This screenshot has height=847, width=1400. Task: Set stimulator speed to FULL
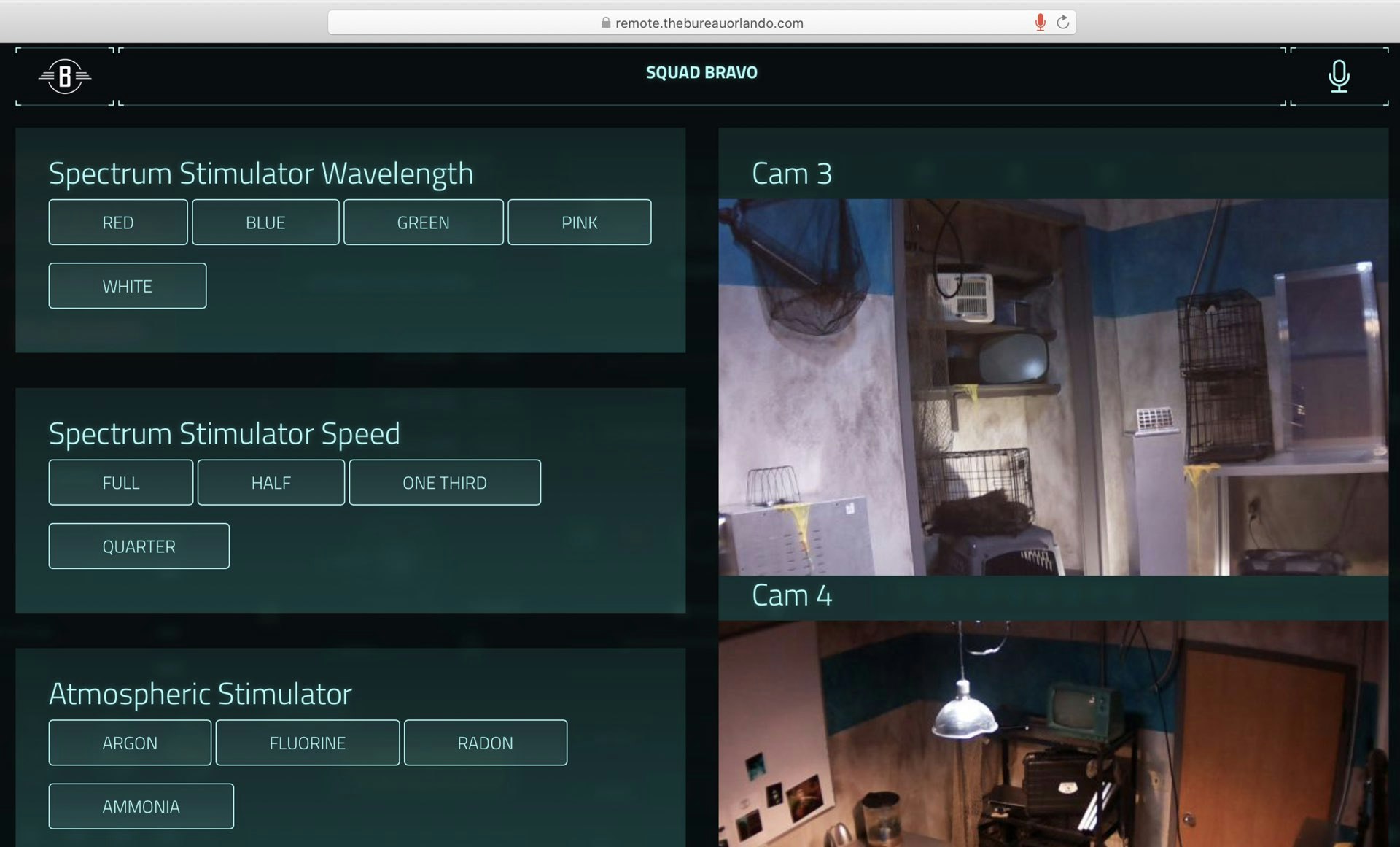[x=121, y=482]
